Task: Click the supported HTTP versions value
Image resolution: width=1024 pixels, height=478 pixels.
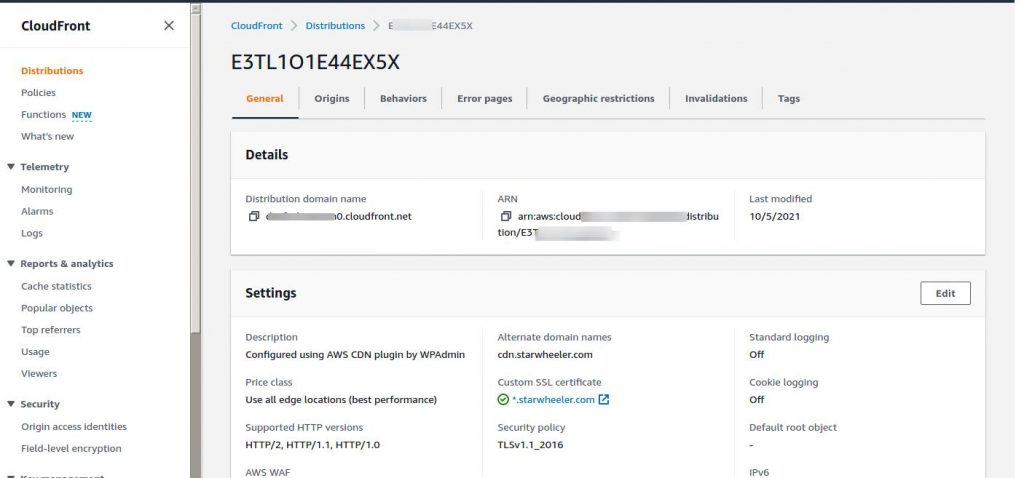Action: tap(313, 445)
